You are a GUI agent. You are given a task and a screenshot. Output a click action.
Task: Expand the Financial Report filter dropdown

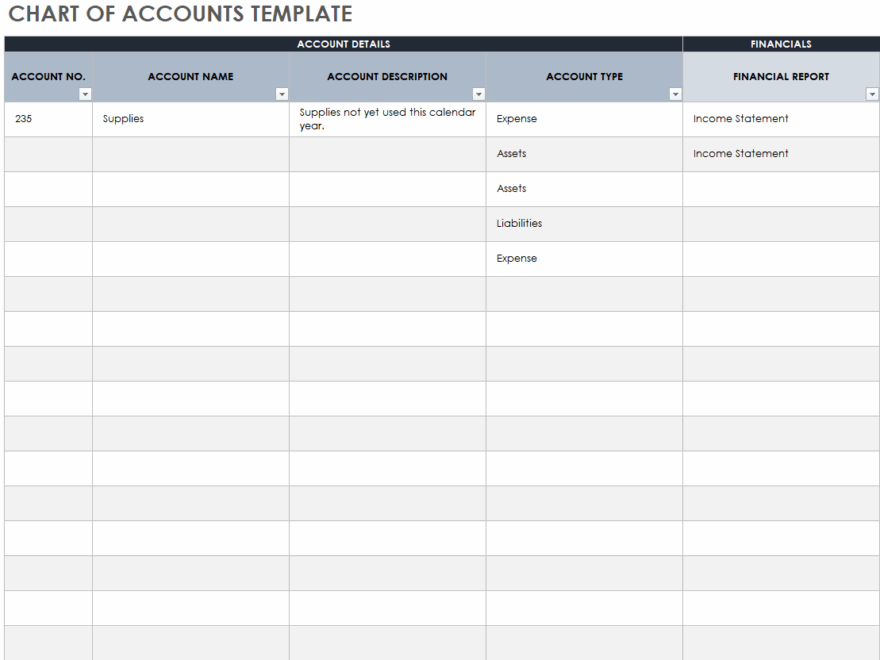(872, 95)
